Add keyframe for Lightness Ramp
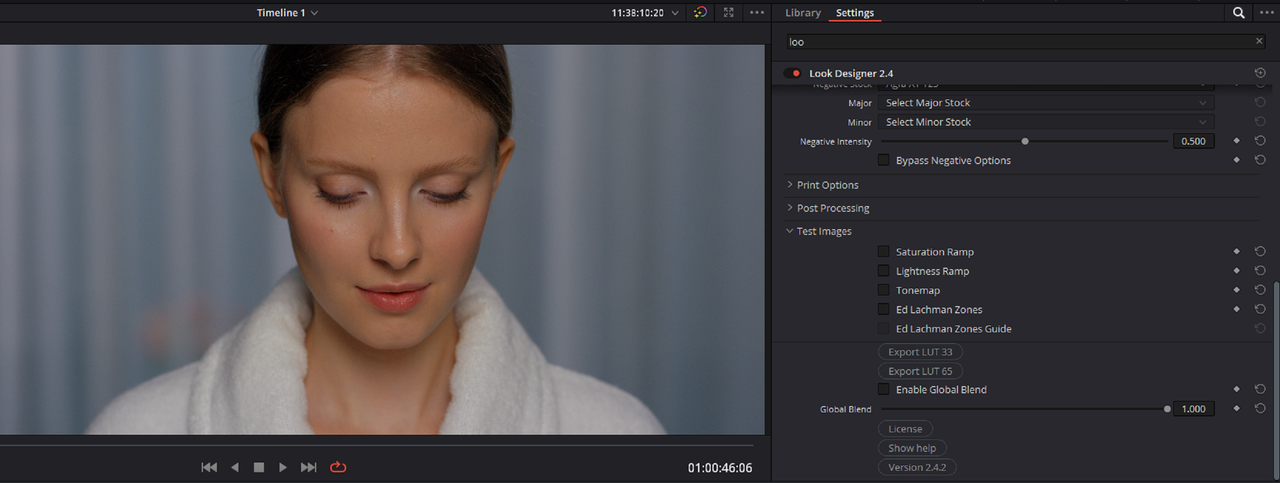Screen dimensions: 1280x483 (1237, 271)
